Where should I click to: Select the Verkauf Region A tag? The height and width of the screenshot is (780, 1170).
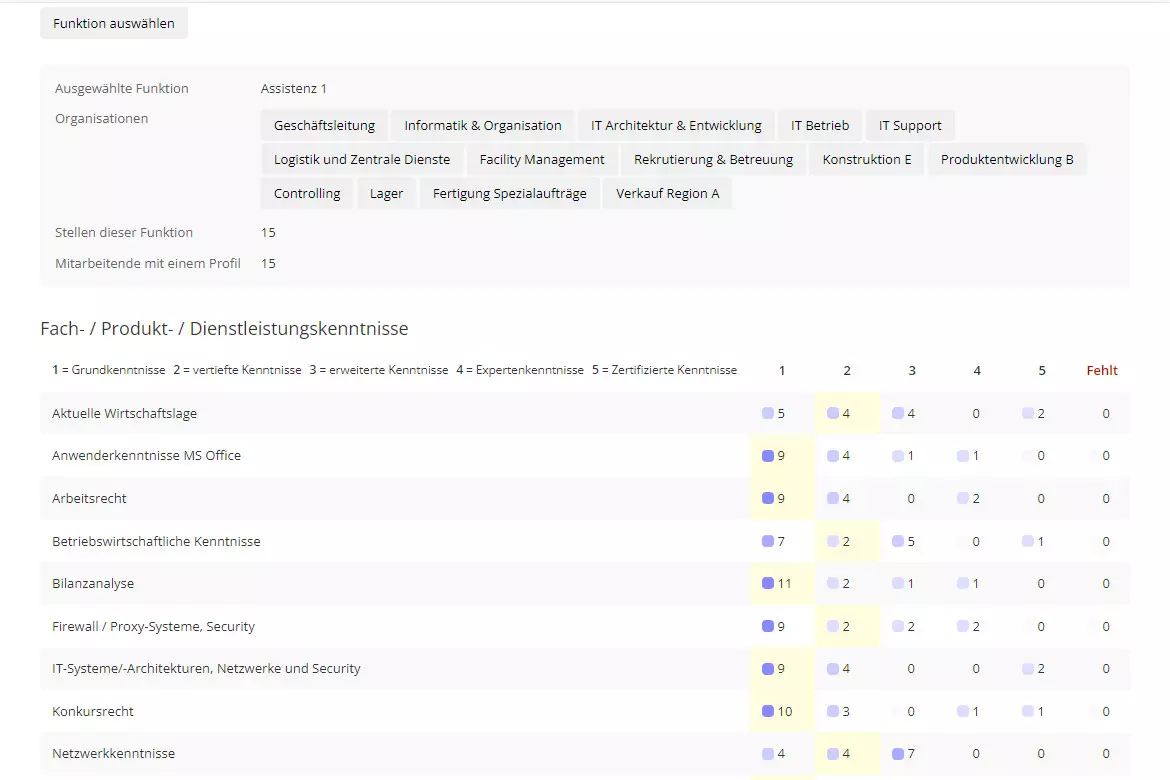667,194
